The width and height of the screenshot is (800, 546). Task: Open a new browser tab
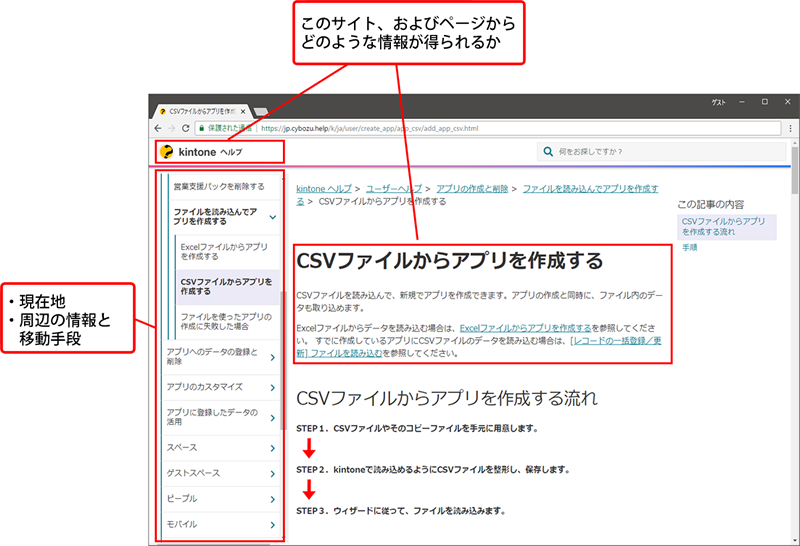click(261, 111)
